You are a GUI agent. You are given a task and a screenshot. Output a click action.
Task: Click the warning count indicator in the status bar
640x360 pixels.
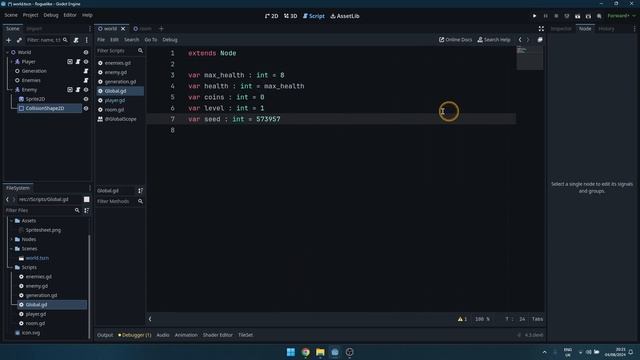[462, 319]
